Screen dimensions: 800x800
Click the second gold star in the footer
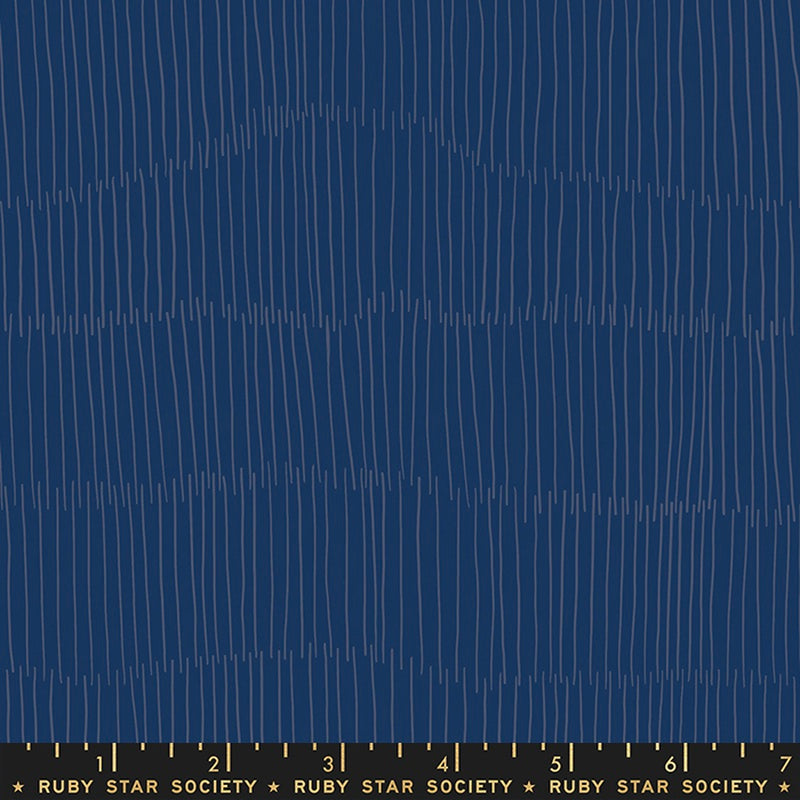tap(275, 787)
